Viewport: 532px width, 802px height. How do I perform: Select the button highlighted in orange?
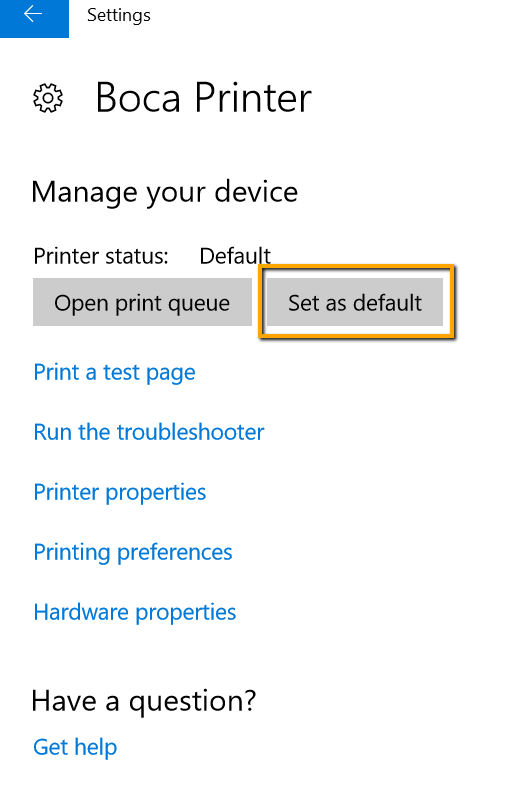(x=355, y=302)
